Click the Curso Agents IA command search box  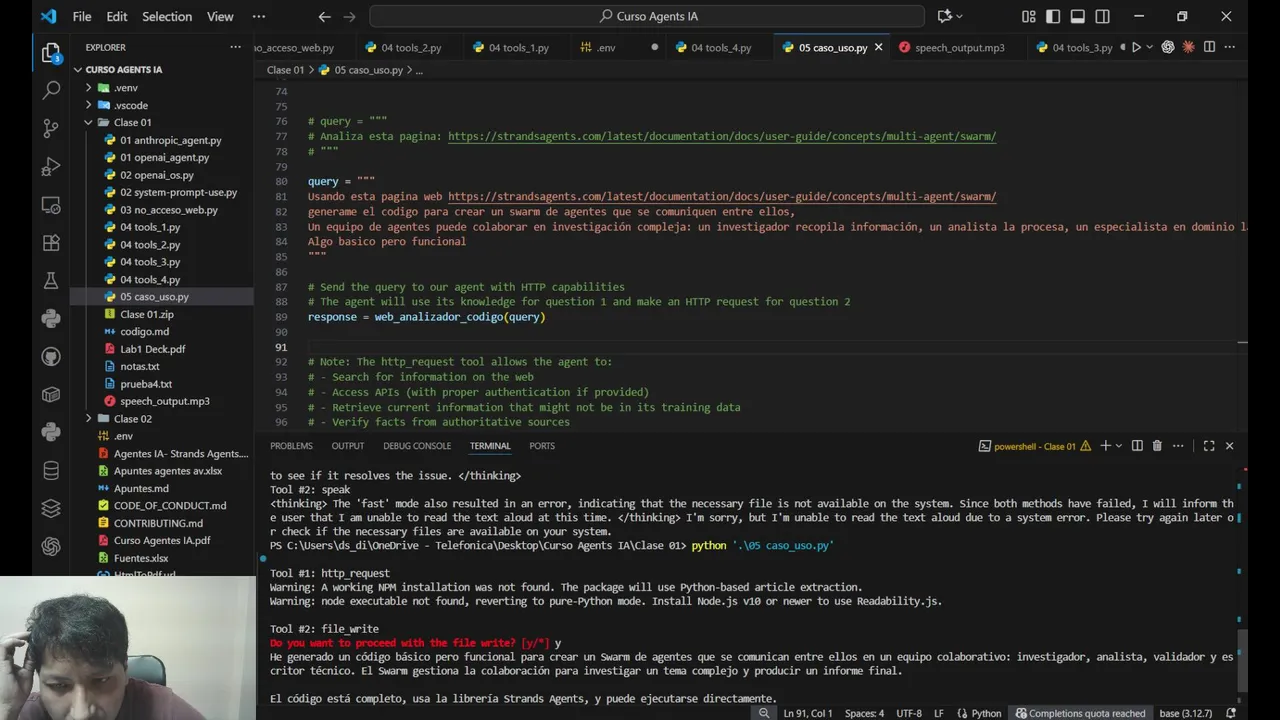647,16
